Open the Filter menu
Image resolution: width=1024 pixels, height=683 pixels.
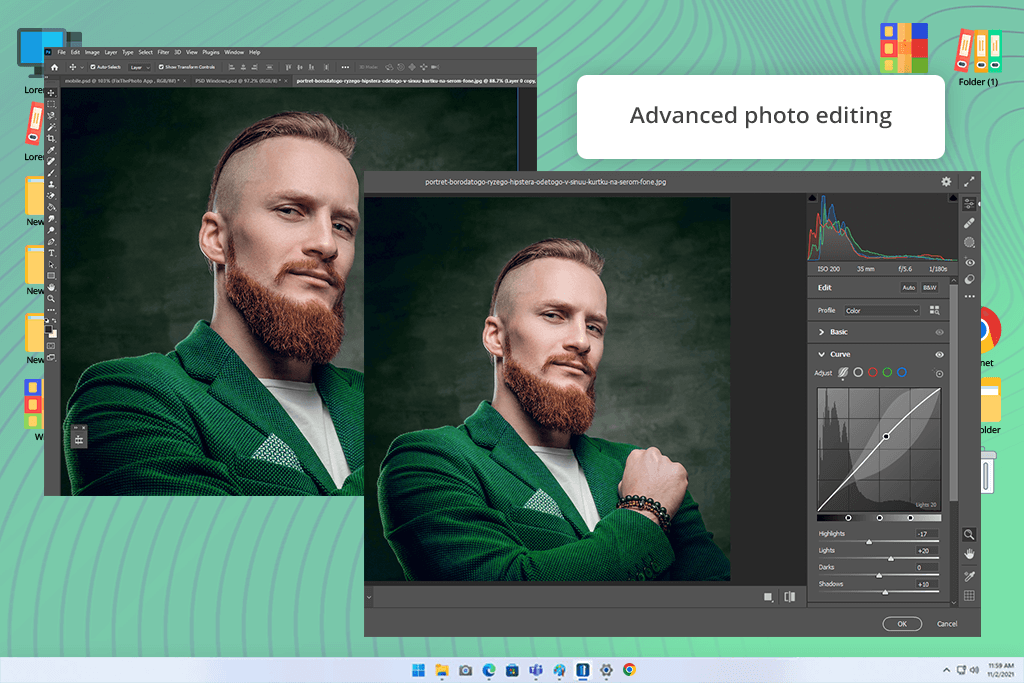click(163, 52)
